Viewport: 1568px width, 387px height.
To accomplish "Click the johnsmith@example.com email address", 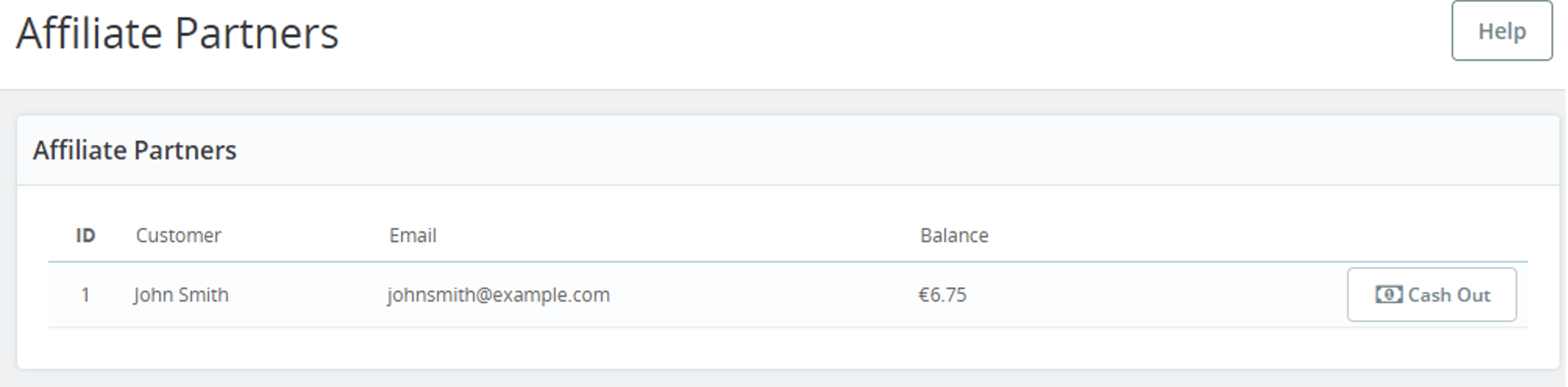I will point(499,294).
